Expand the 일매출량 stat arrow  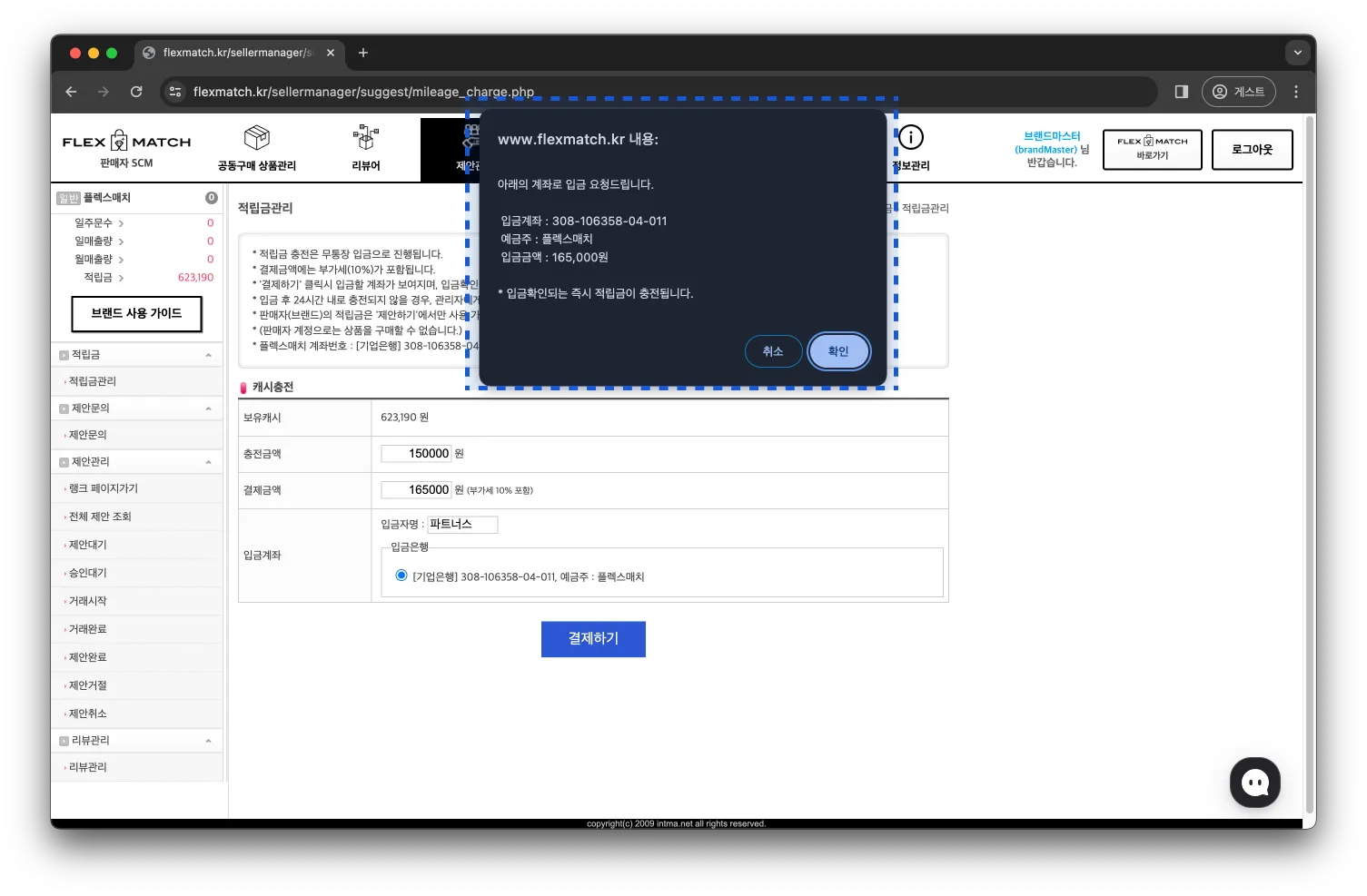pyautogui.click(x=121, y=241)
